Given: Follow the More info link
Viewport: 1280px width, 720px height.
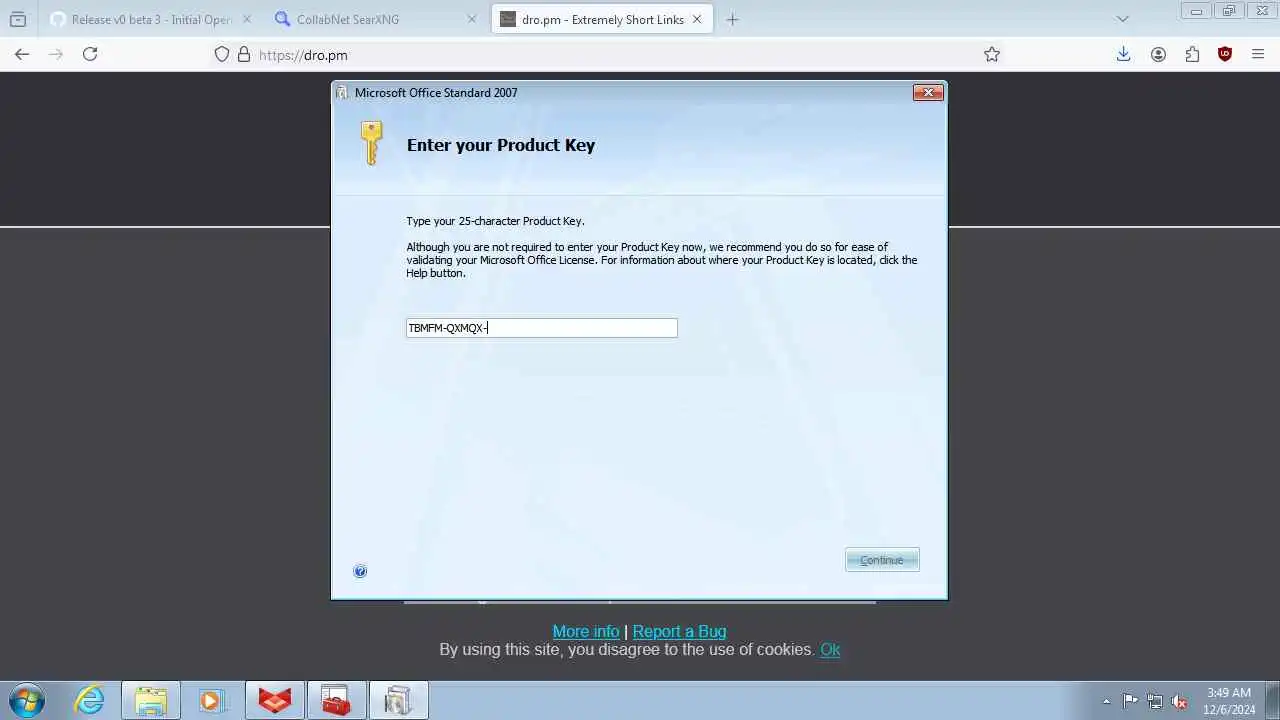Looking at the screenshot, I should (586, 631).
